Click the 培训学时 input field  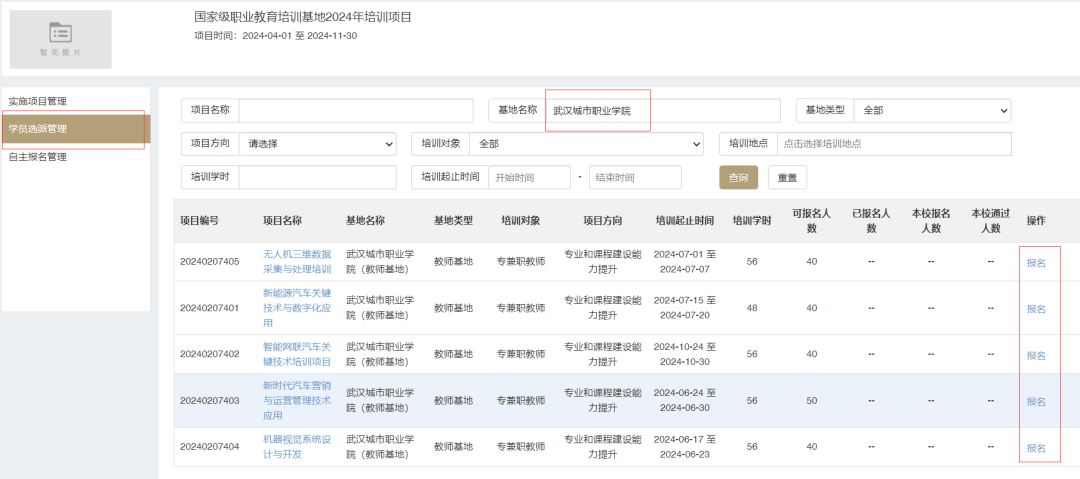click(x=319, y=177)
